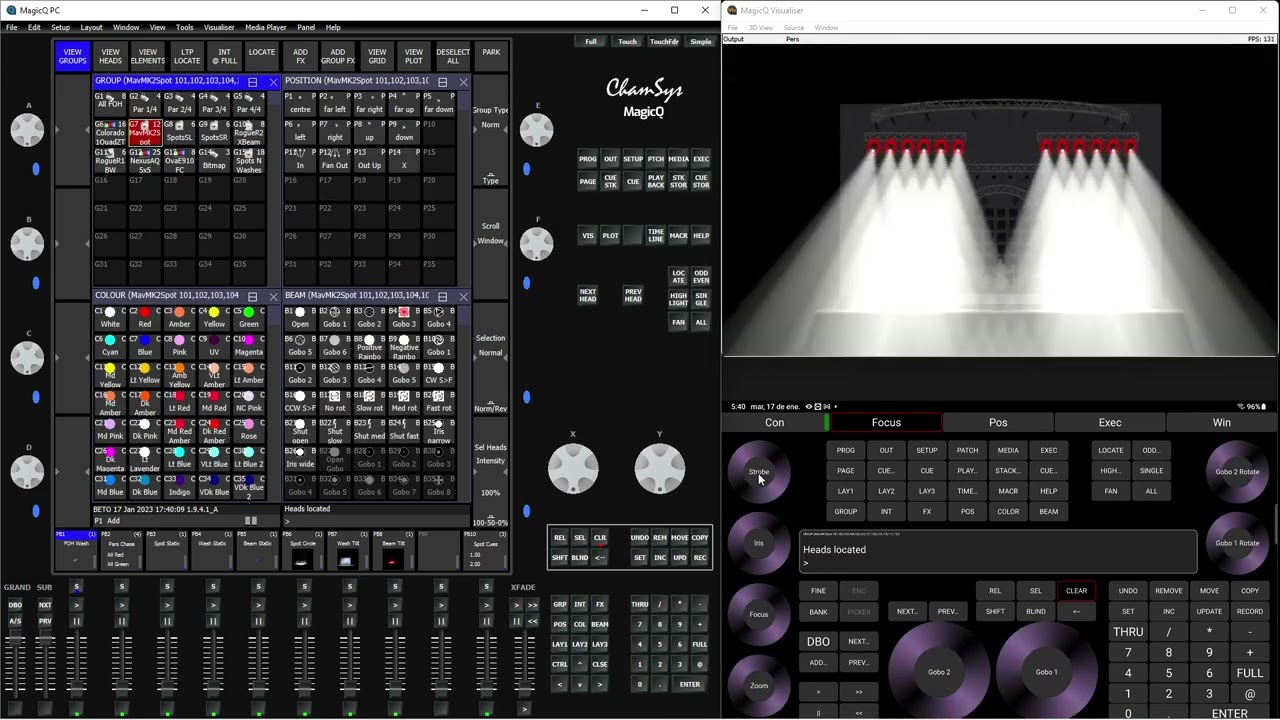Open the Media Player menu
The height and width of the screenshot is (720, 1280).
[265, 27]
